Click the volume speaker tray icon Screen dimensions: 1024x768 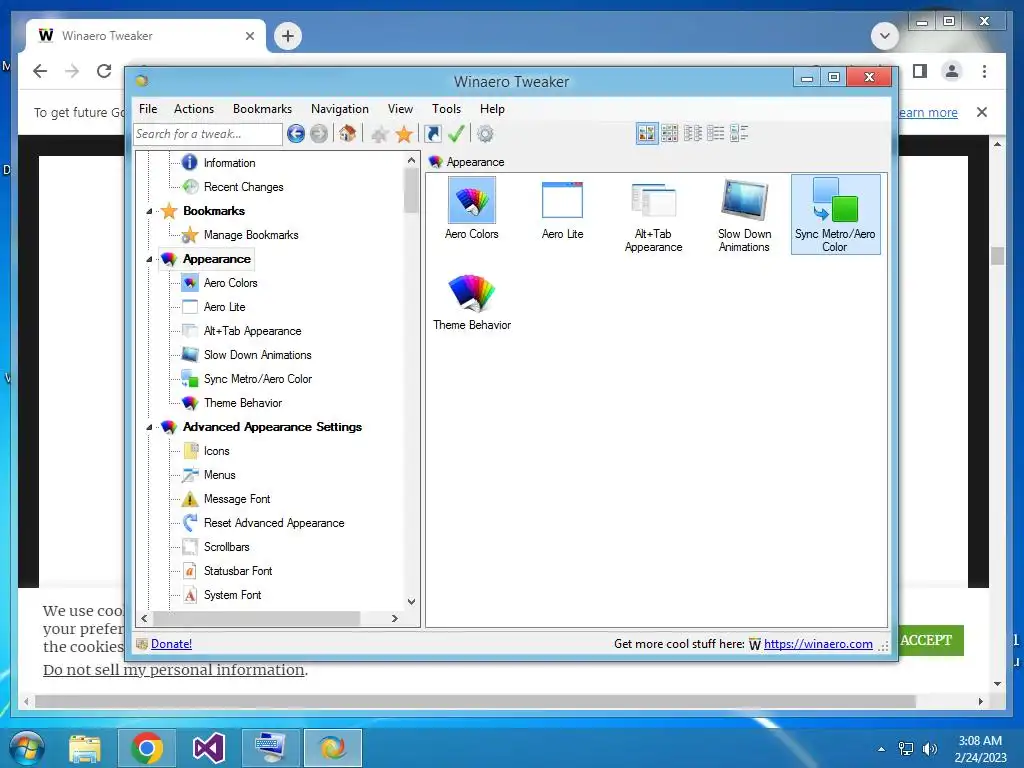coord(929,749)
